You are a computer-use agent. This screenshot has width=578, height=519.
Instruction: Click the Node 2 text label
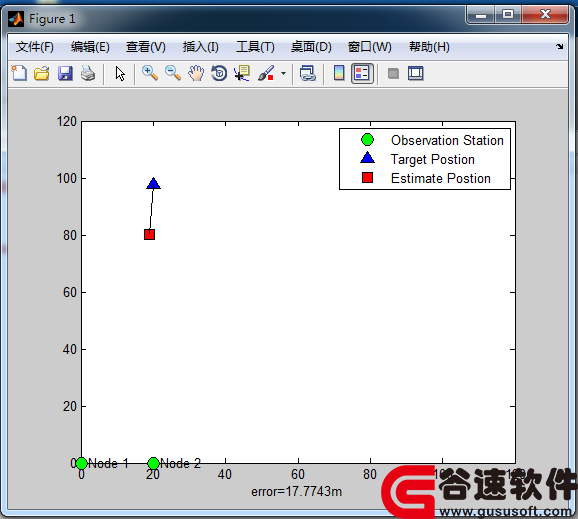pyautogui.click(x=181, y=463)
